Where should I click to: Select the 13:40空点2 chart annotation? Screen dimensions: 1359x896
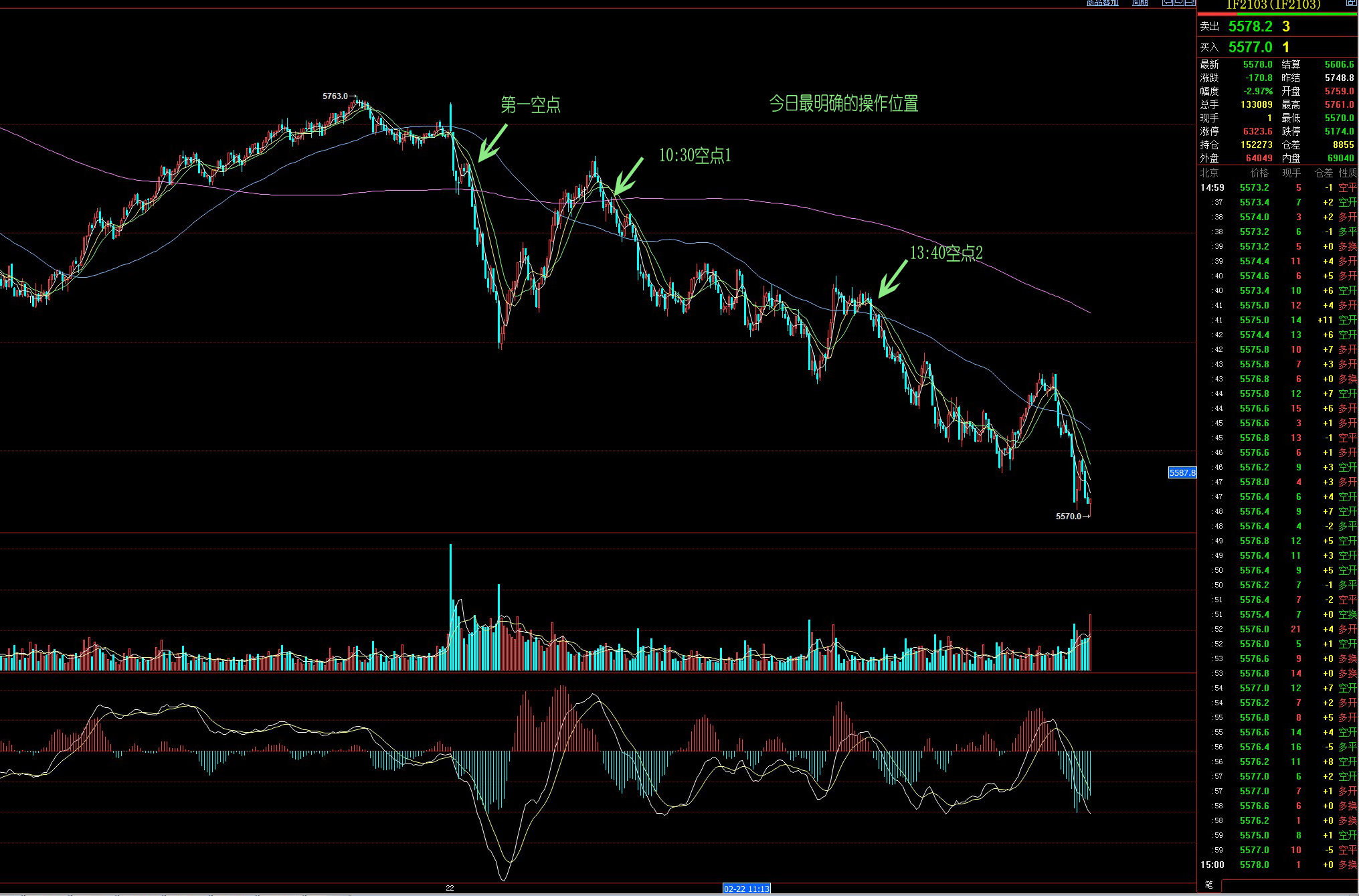coord(946,253)
